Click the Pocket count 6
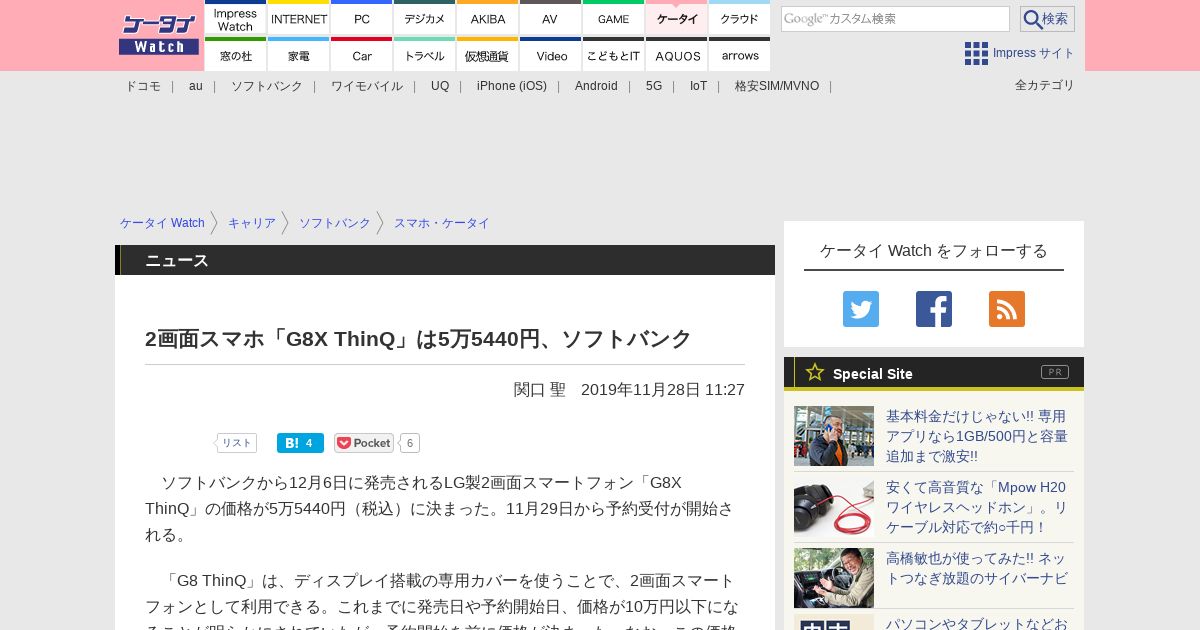The image size is (1200, 630). (x=409, y=443)
